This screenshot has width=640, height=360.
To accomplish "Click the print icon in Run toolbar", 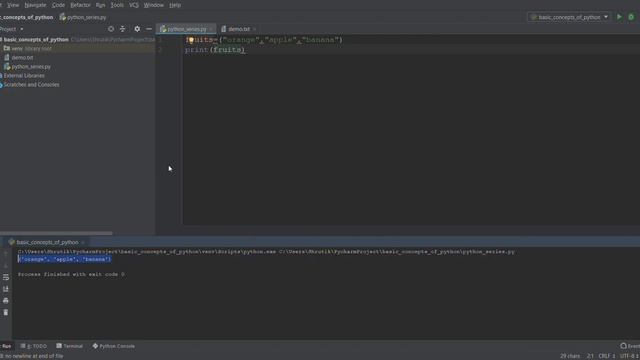I will pos(6,301).
